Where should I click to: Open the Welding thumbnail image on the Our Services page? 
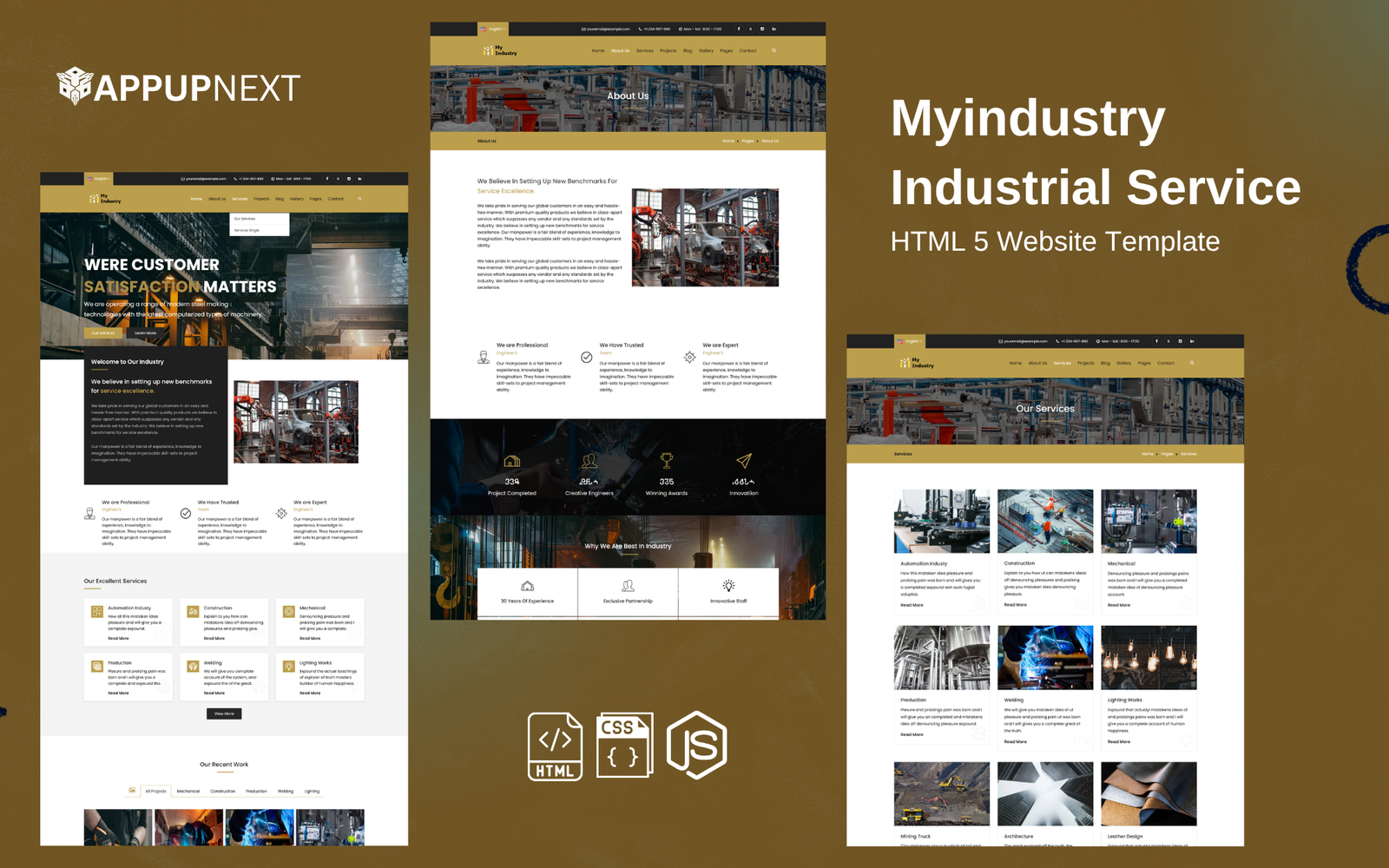[x=1045, y=658]
